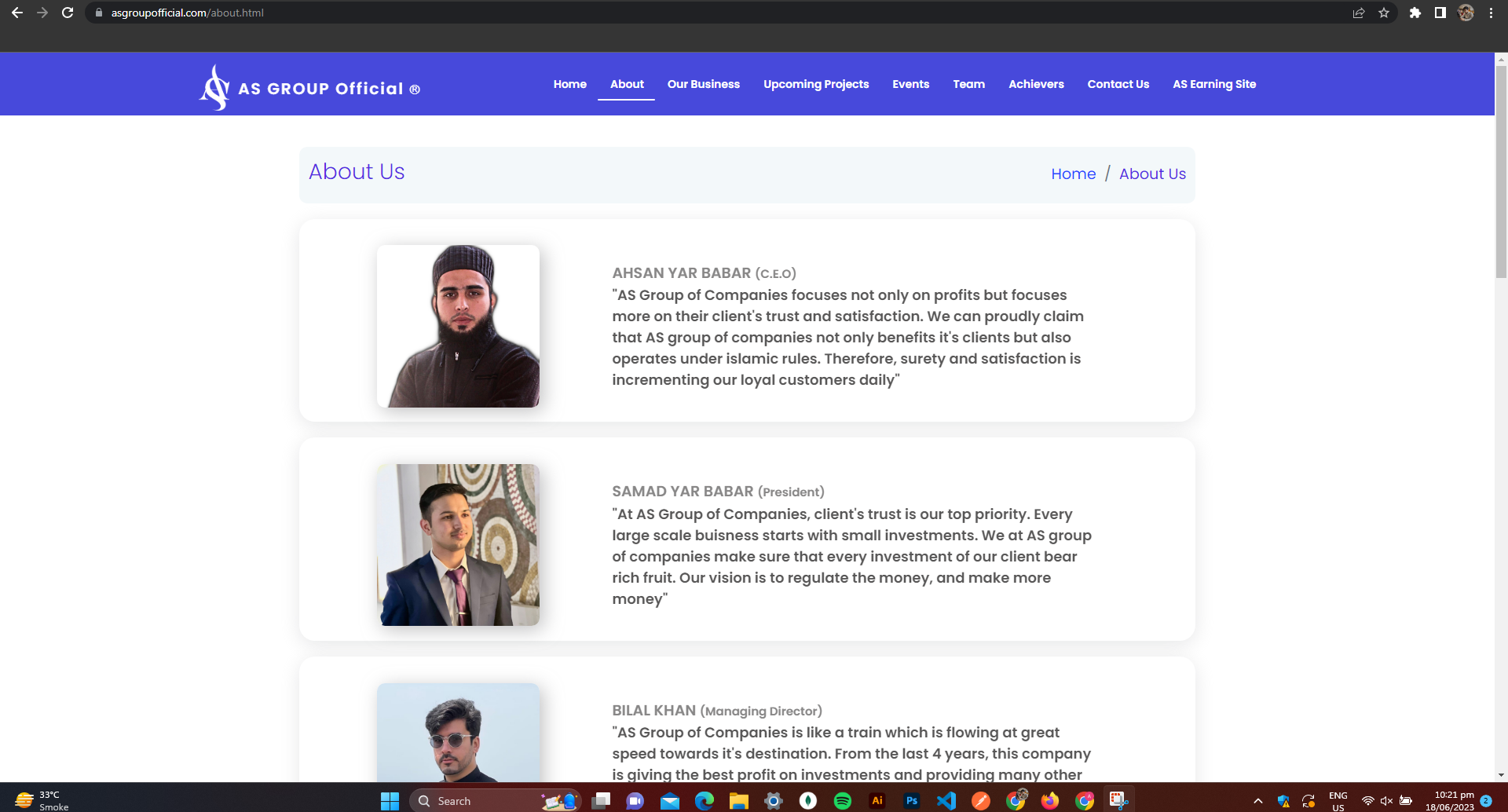The width and height of the screenshot is (1508, 812).
Task: Click the padlock site info icon
Action: click(99, 13)
